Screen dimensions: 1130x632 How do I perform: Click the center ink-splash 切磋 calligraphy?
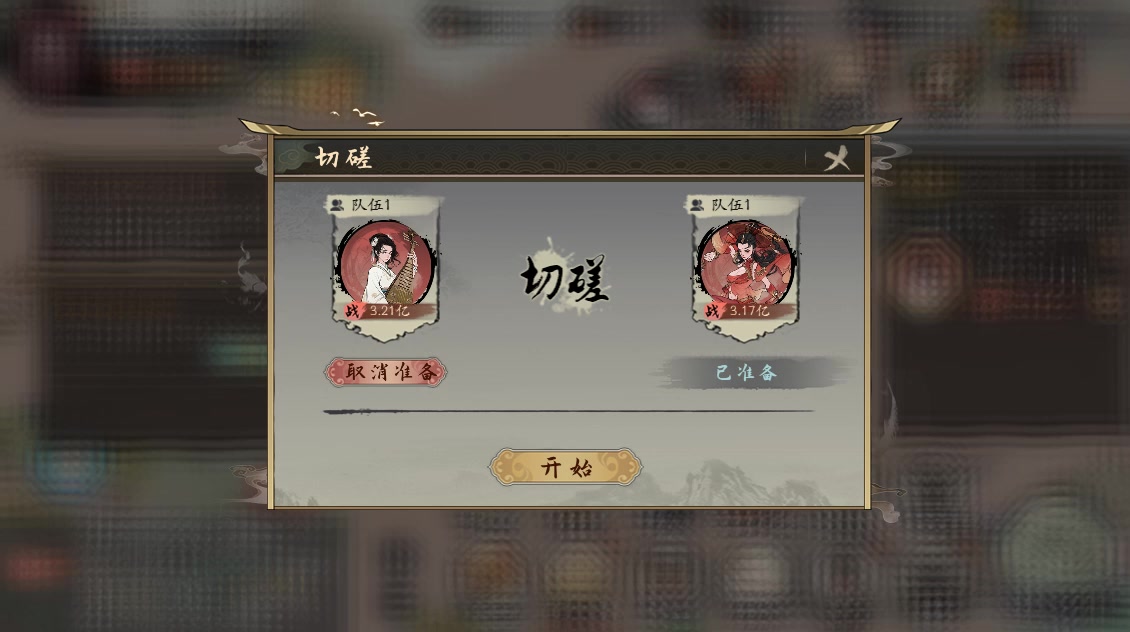(x=565, y=277)
